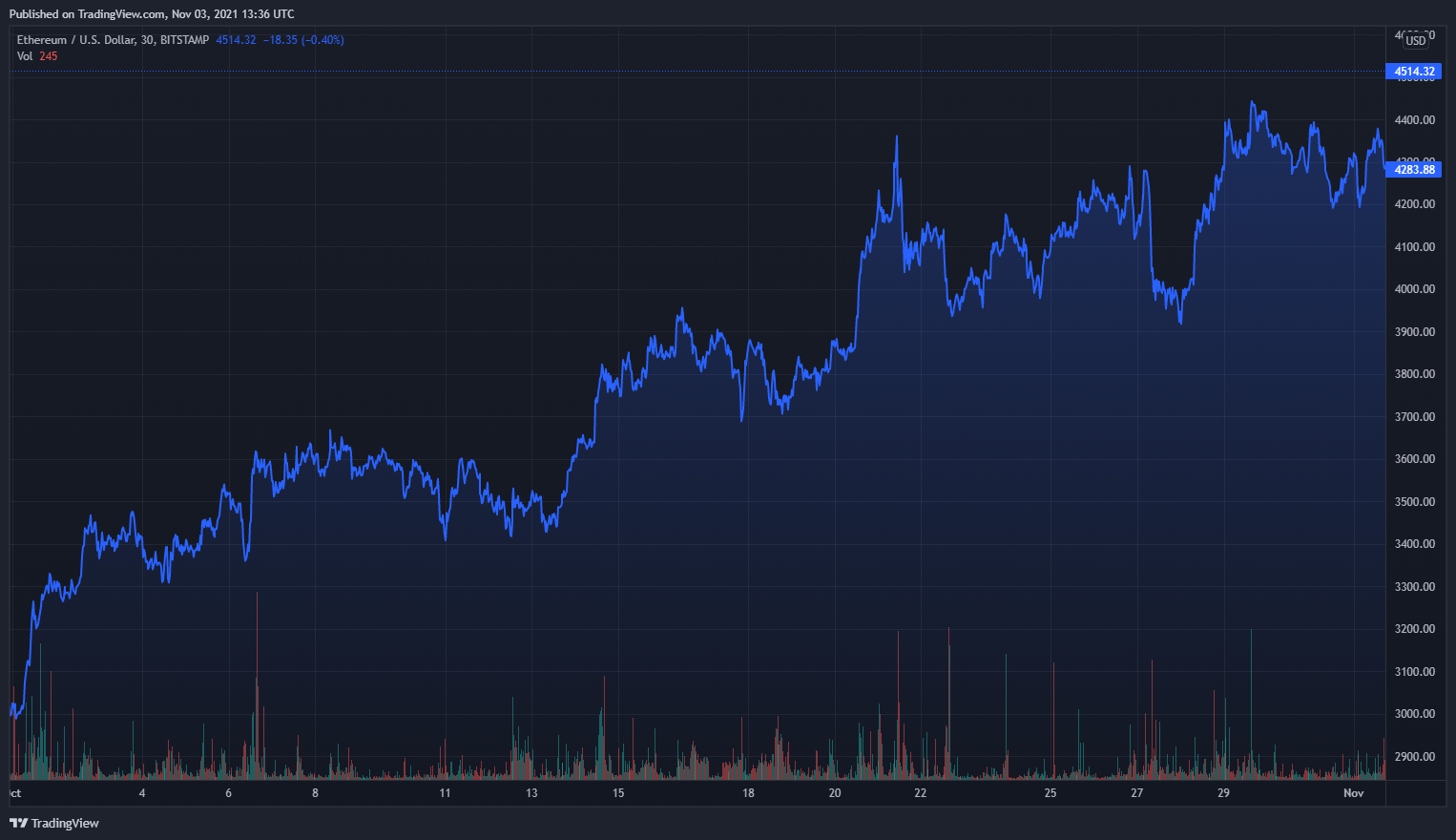This screenshot has width=1456, height=840.
Task: Click the 3000.00 price axis label
Action: coord(1415,714)
